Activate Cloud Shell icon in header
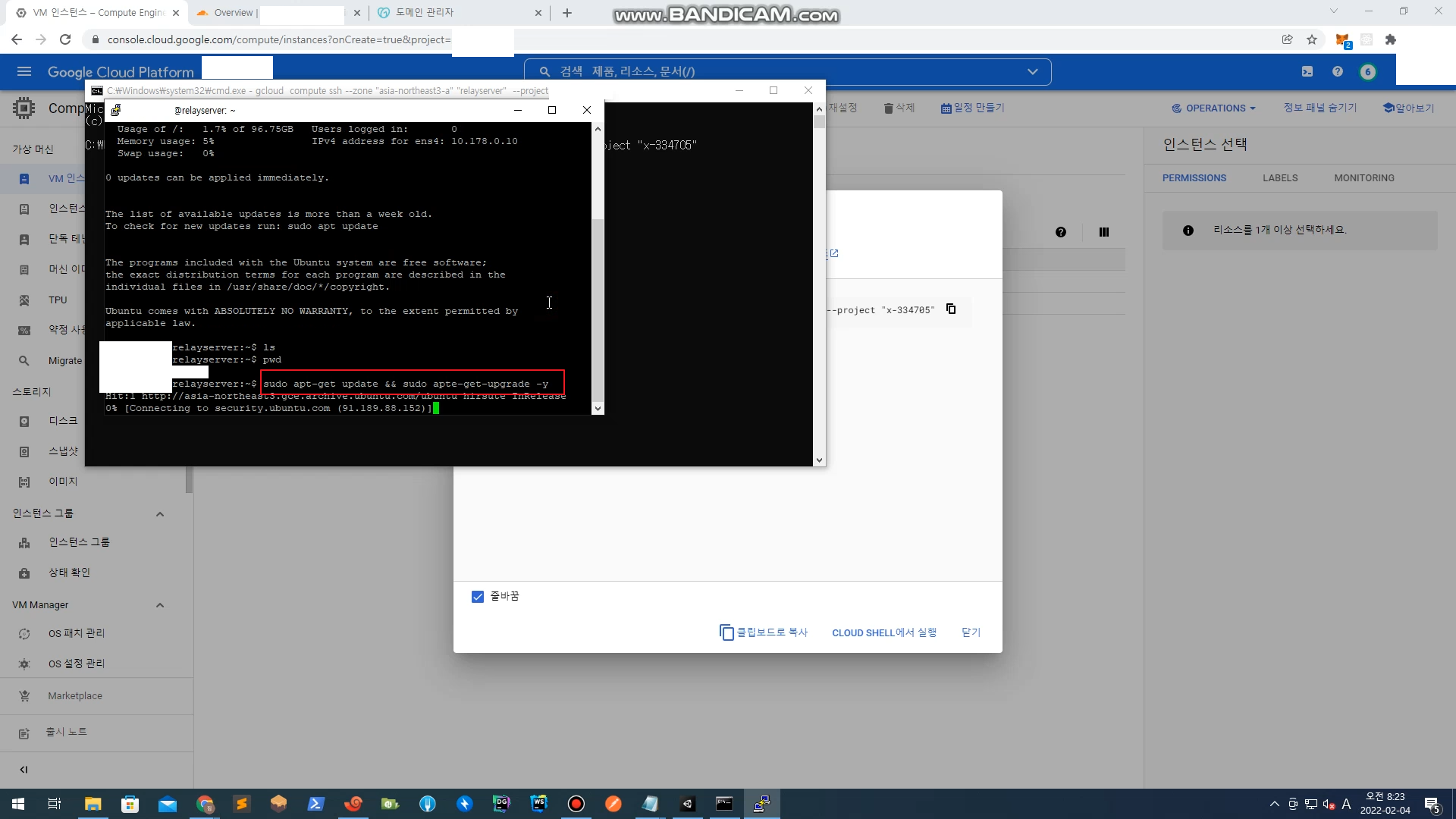The width and height of the screenshot is (1456, 819). coord(1307,71)
